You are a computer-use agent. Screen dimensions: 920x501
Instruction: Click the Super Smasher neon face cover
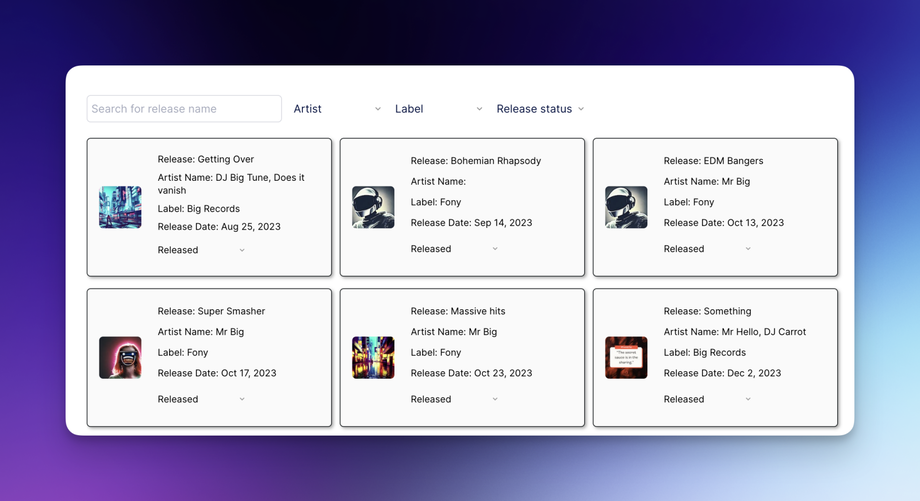click(x=120, y=357)
